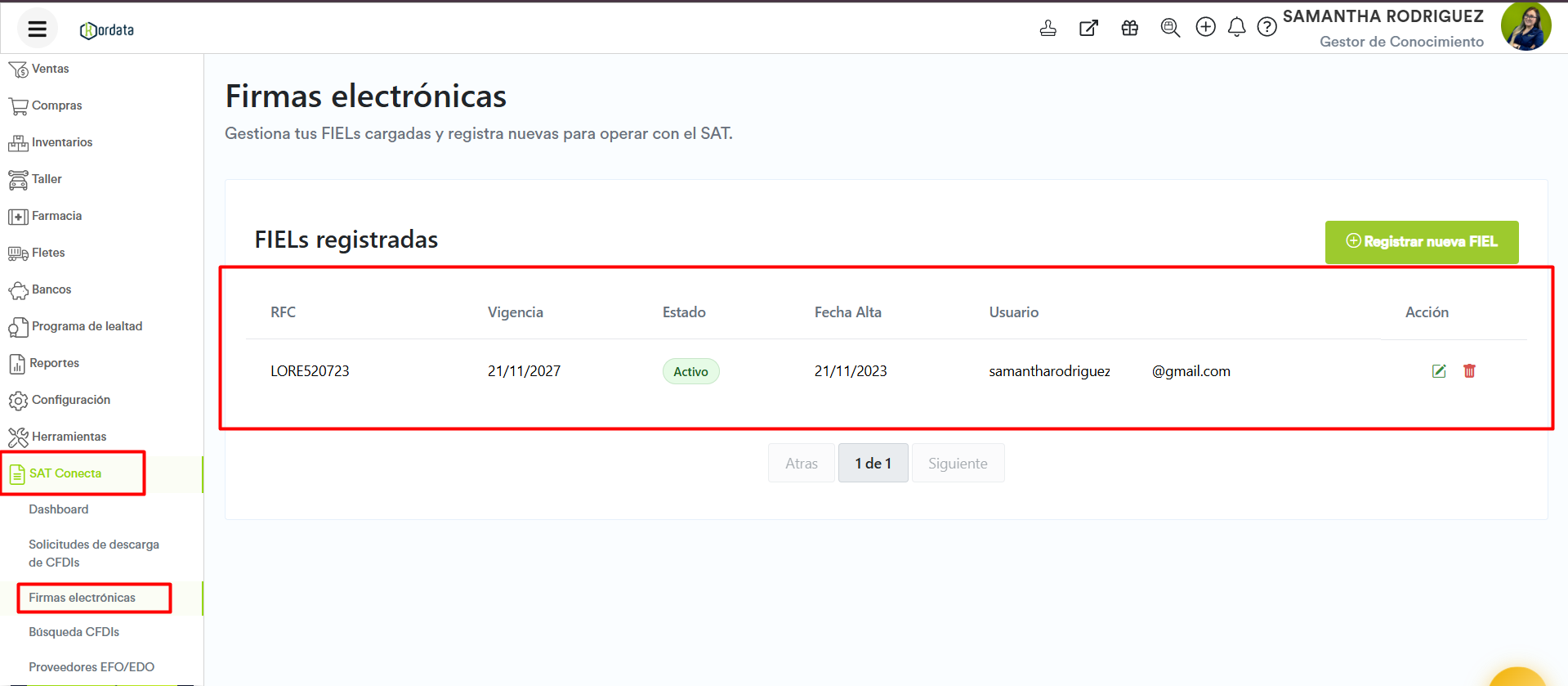
Task: Open the hamburger menu icon
Action: coord(37,29)
